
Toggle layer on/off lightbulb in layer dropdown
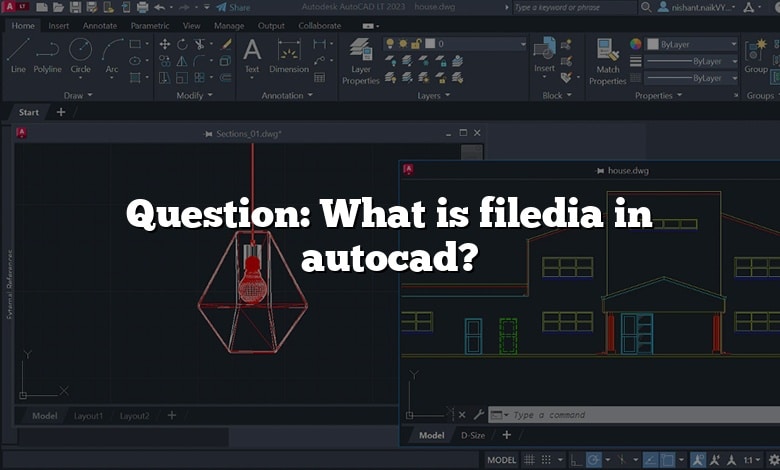click(390, 44)
